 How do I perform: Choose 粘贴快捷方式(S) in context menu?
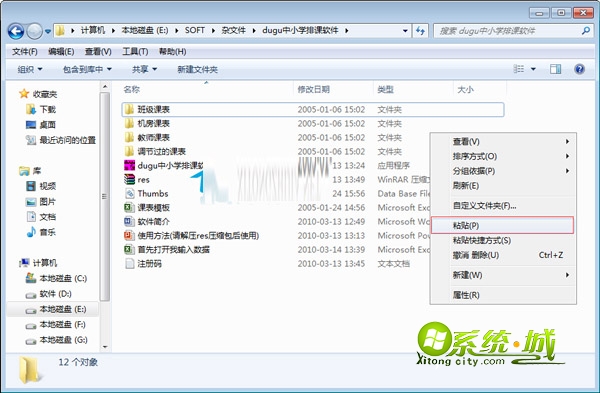point(503,240)
